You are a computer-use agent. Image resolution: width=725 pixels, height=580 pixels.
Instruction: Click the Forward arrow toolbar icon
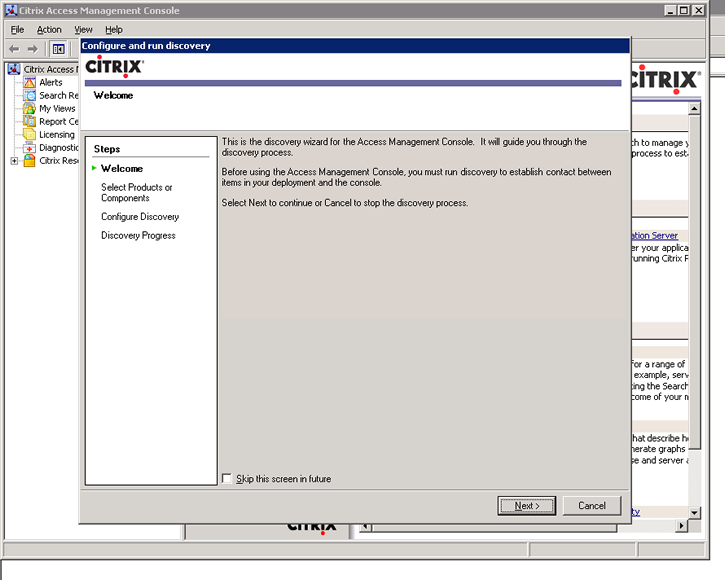pos(32,49)
